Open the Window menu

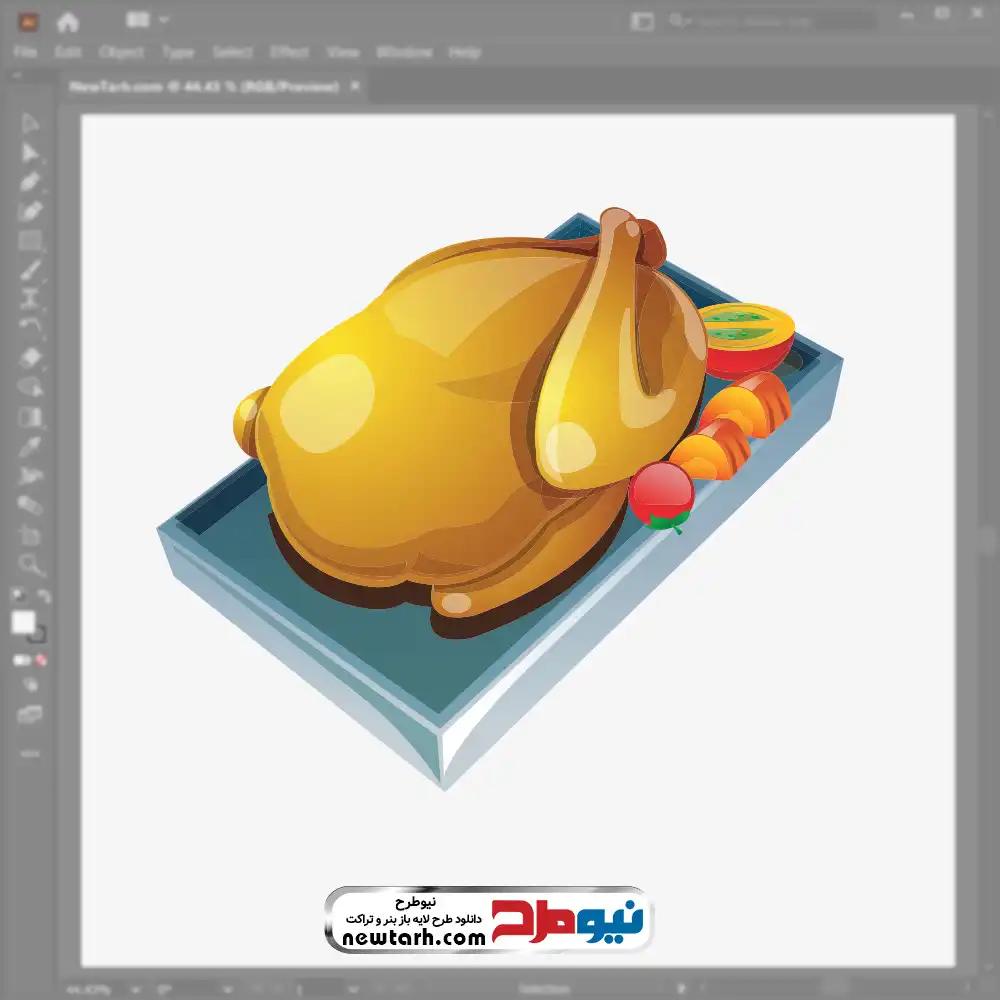404,52
